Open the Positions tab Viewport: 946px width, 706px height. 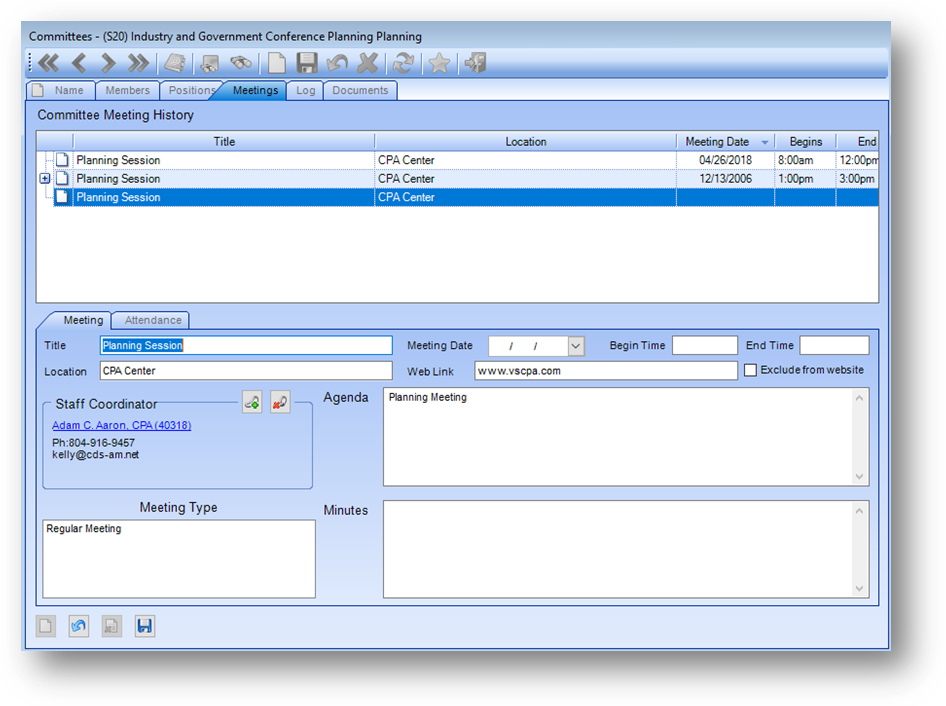[x=191, y=91]
